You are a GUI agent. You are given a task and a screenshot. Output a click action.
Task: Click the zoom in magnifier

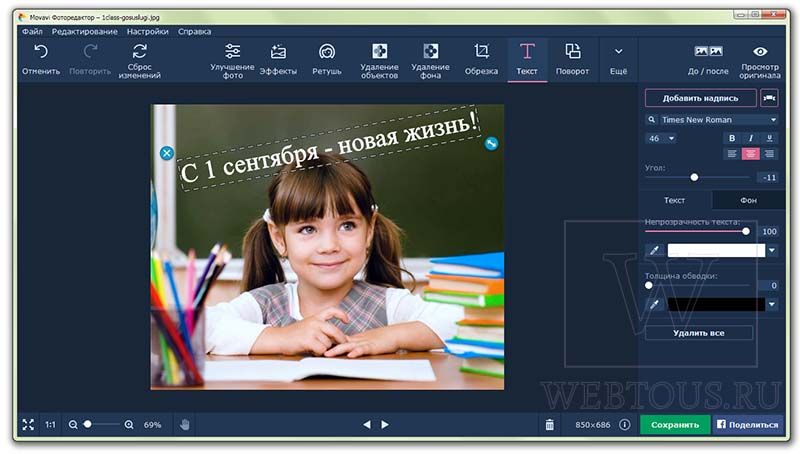tap(129, 424)
